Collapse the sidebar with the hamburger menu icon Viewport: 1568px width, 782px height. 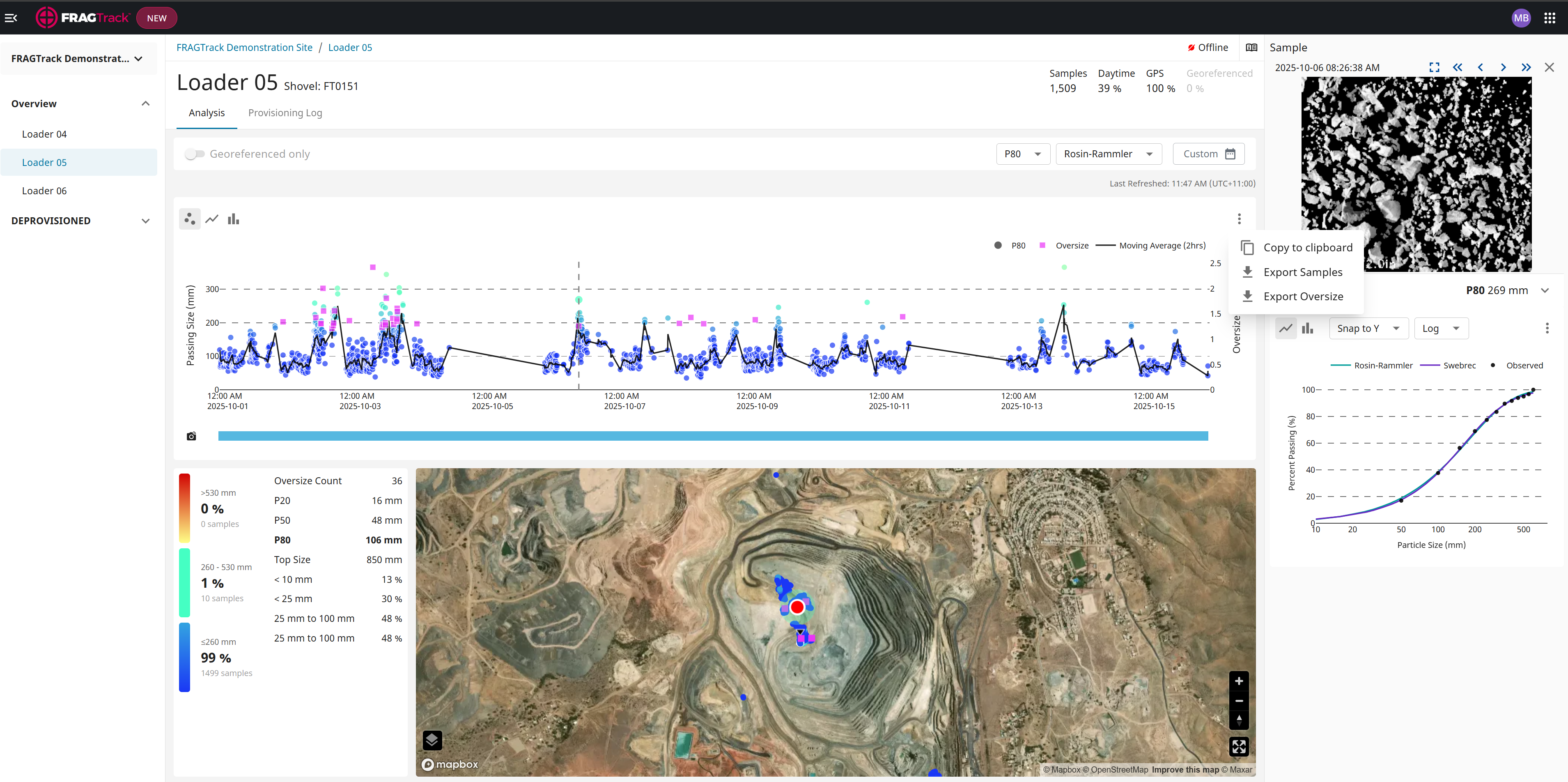point(11,18)
